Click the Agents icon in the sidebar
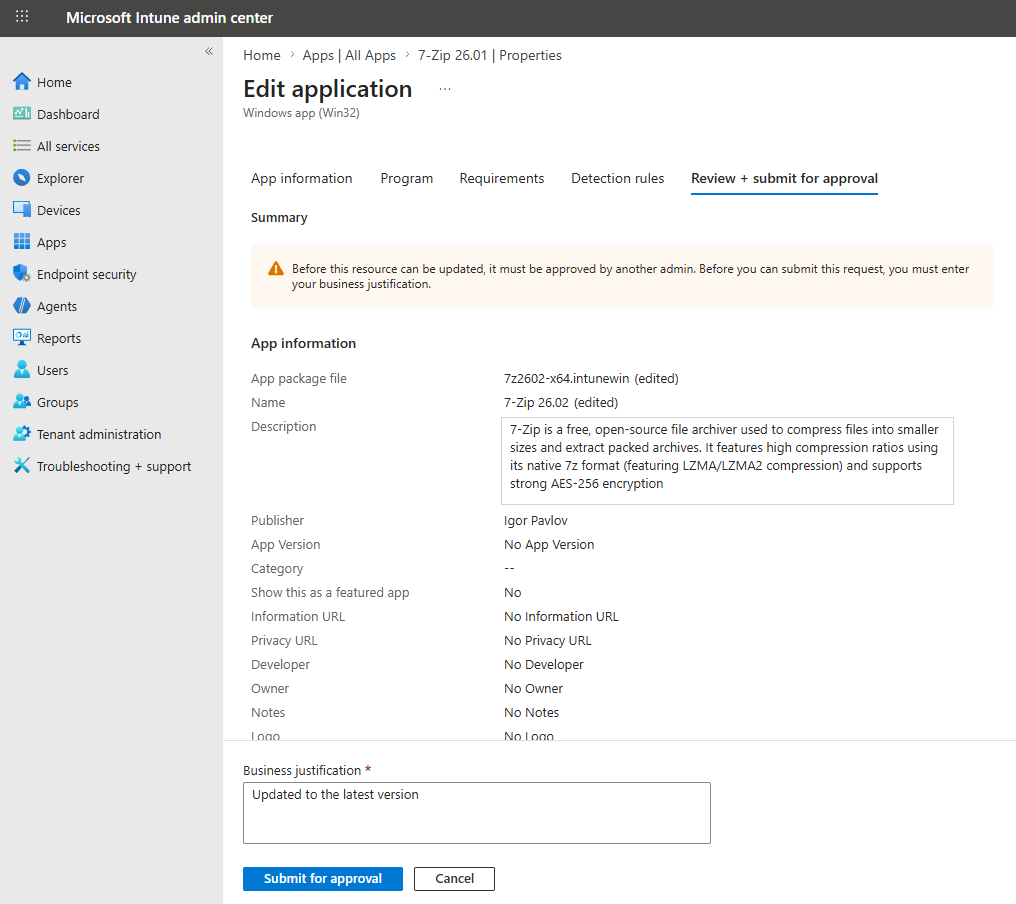Screen dimensions: 1016x904 coord(22,305)
